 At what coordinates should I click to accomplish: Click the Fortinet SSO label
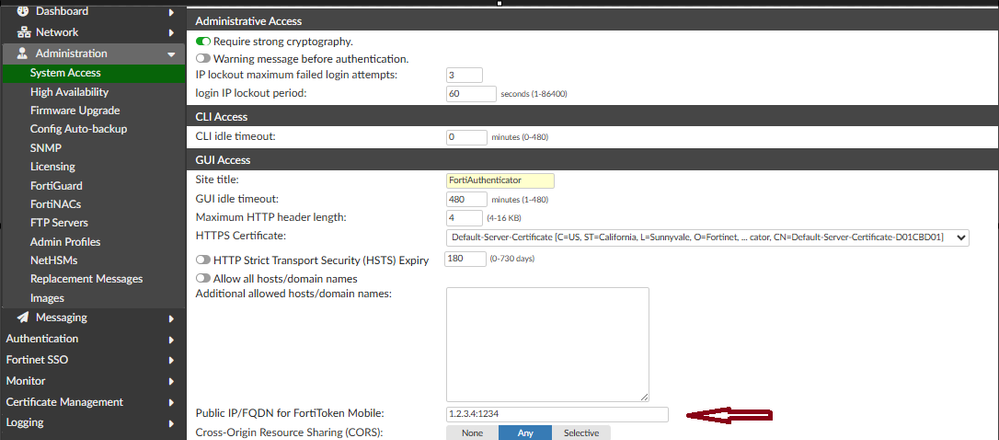click(x=37, y=360)
